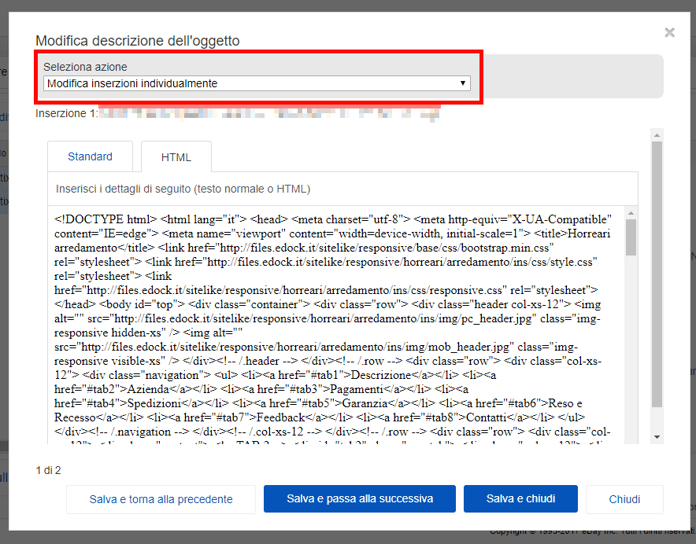696x544 pixels.
Task: Click Salva e torna alla precedente
Action: pos(159,499)
